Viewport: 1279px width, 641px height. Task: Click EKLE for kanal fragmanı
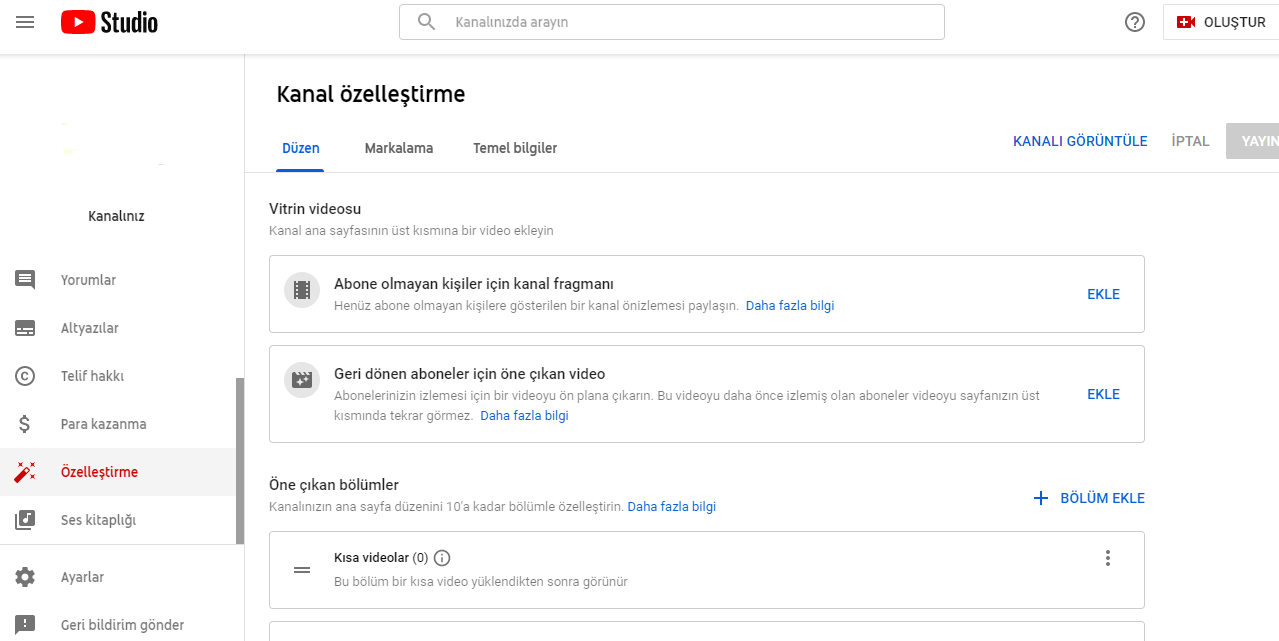pyautogui.click(x=1103, y=294)
